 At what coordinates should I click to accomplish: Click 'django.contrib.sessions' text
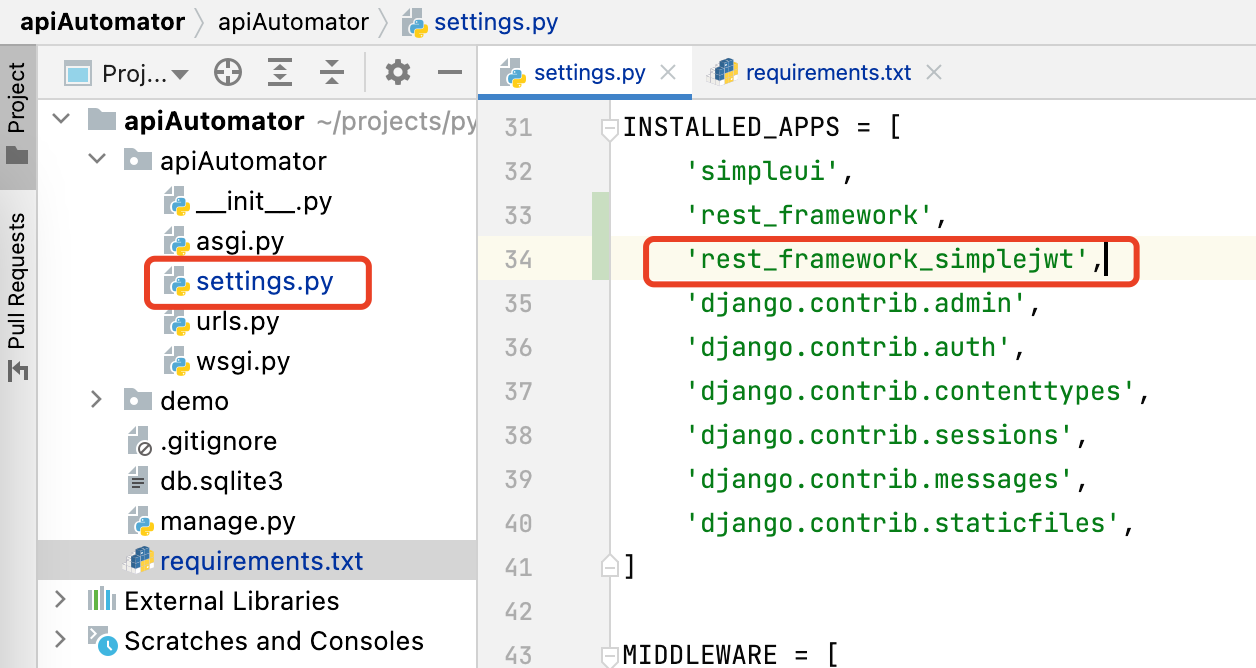878,436
